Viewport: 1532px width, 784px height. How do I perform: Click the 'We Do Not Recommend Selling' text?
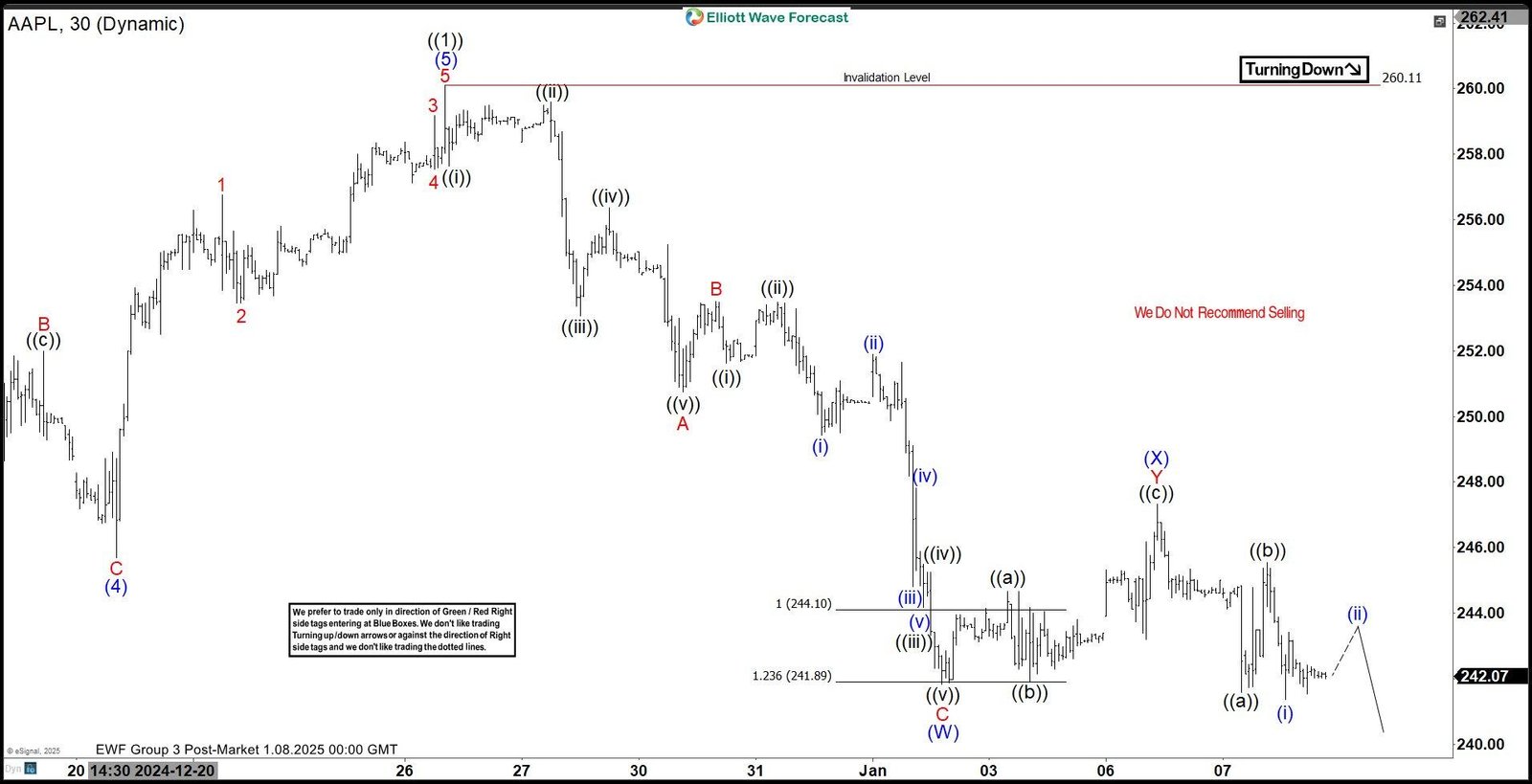pyautogui.click(x=1219, y=312)
